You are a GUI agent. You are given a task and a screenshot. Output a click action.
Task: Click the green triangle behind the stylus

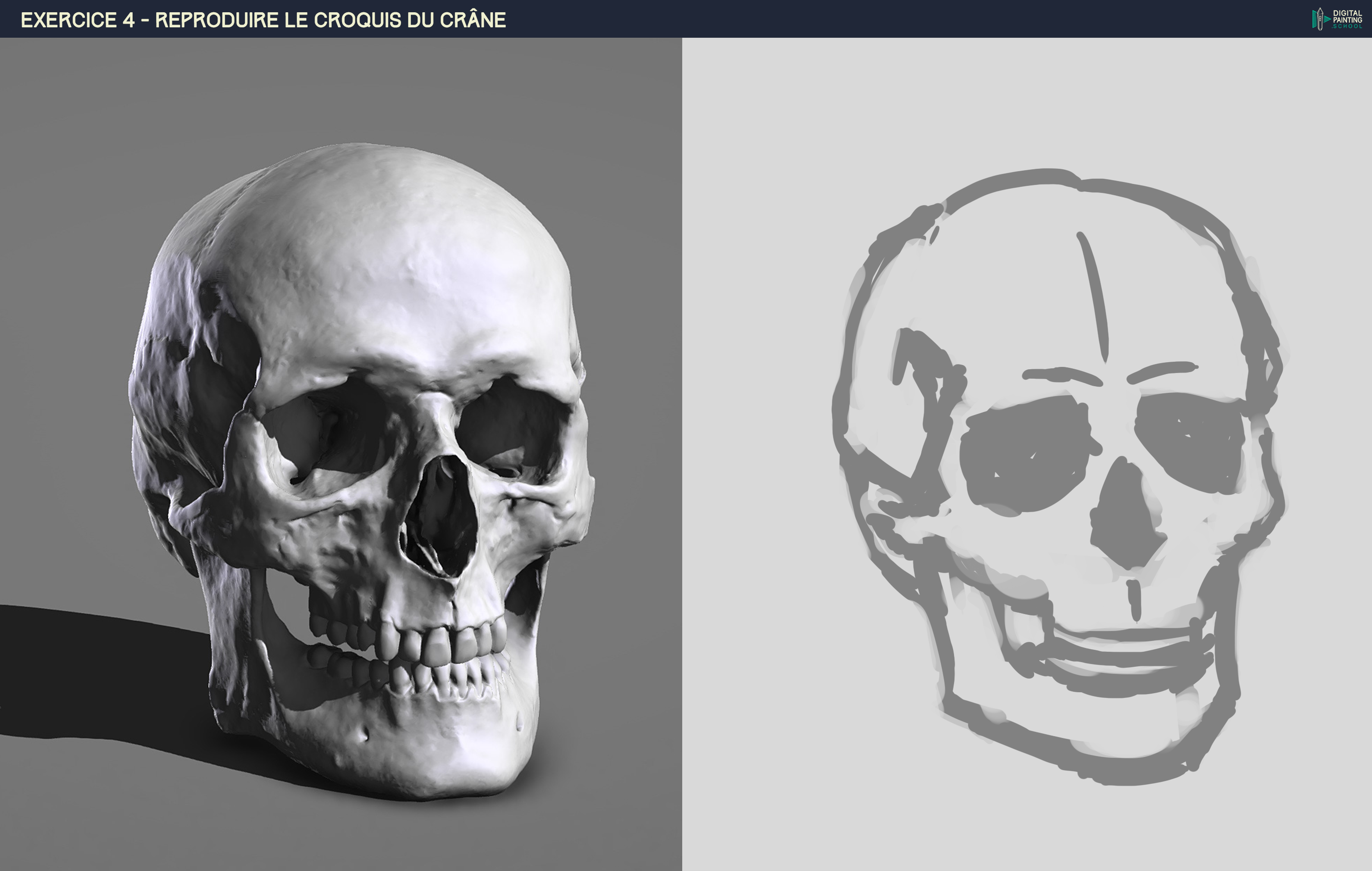coord(1314,19)
